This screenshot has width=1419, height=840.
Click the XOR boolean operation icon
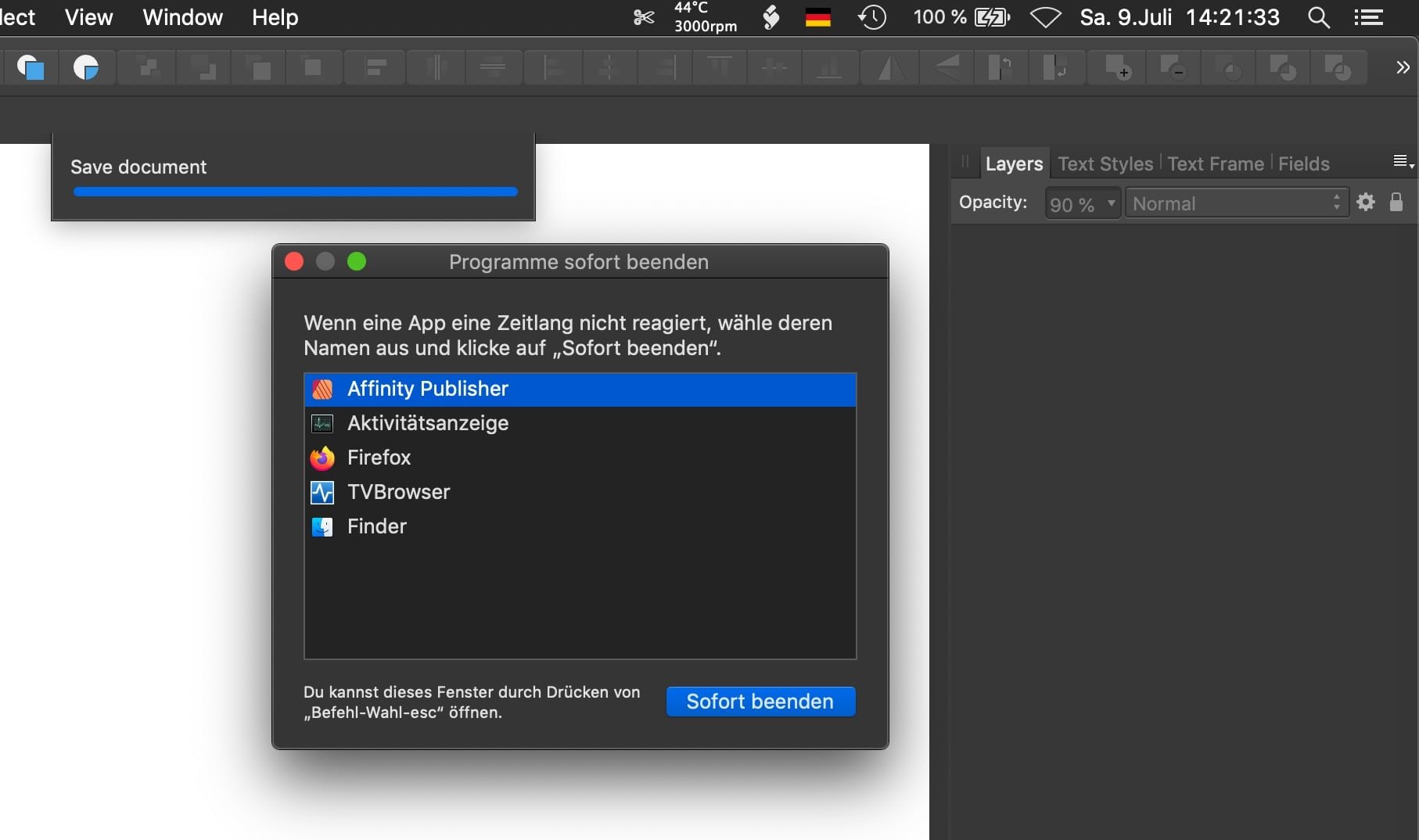point(1283,68)
